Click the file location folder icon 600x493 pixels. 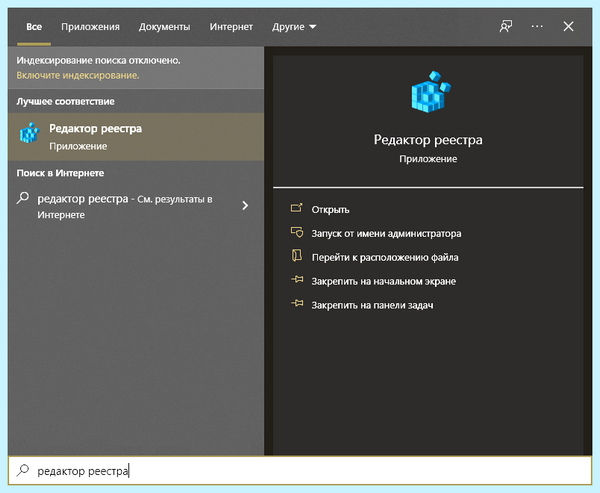click(297, 256)
